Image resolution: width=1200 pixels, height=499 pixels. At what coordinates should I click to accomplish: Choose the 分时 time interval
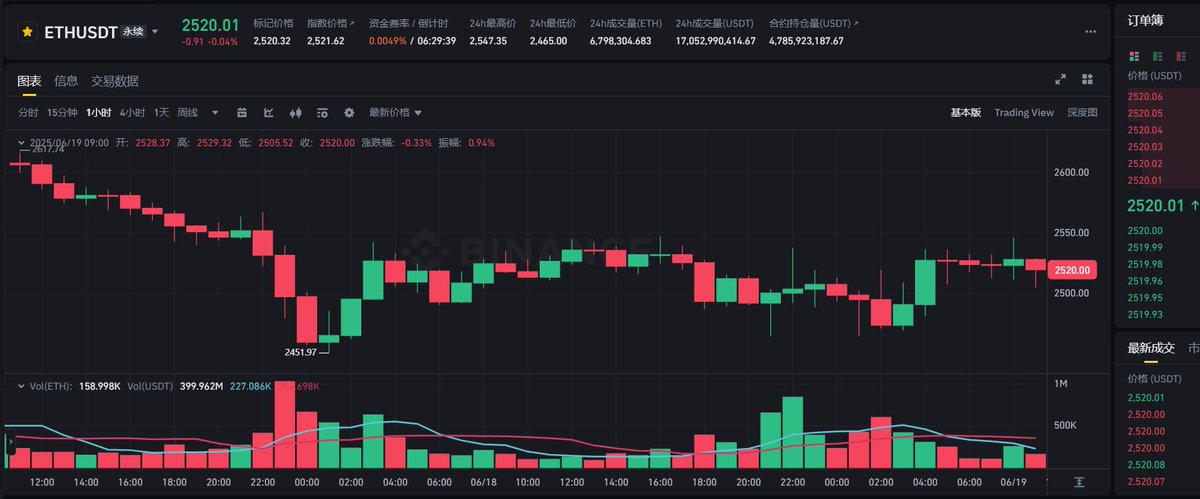[28, 113]
